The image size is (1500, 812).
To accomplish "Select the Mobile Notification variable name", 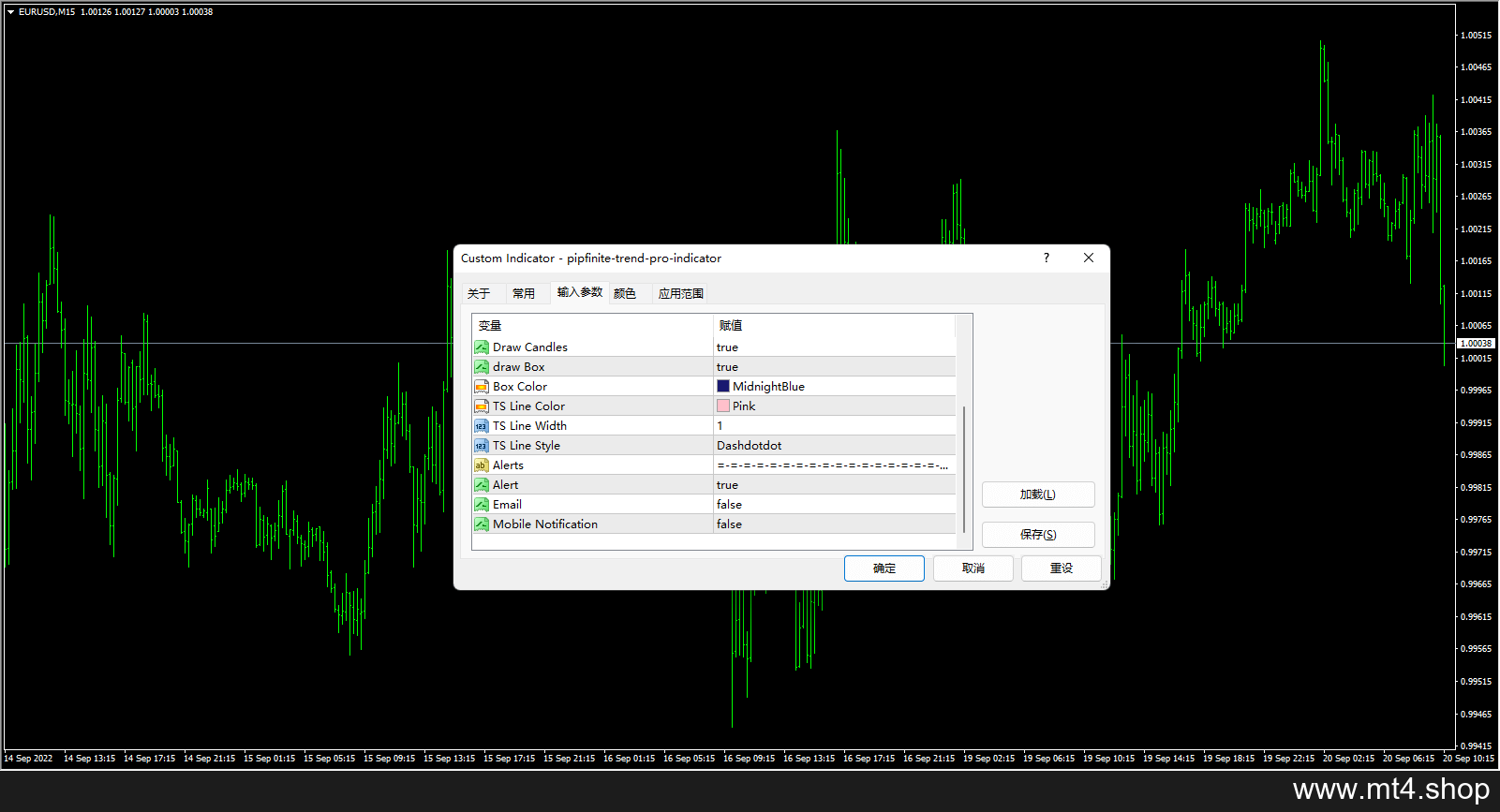I will coord(545,524).
